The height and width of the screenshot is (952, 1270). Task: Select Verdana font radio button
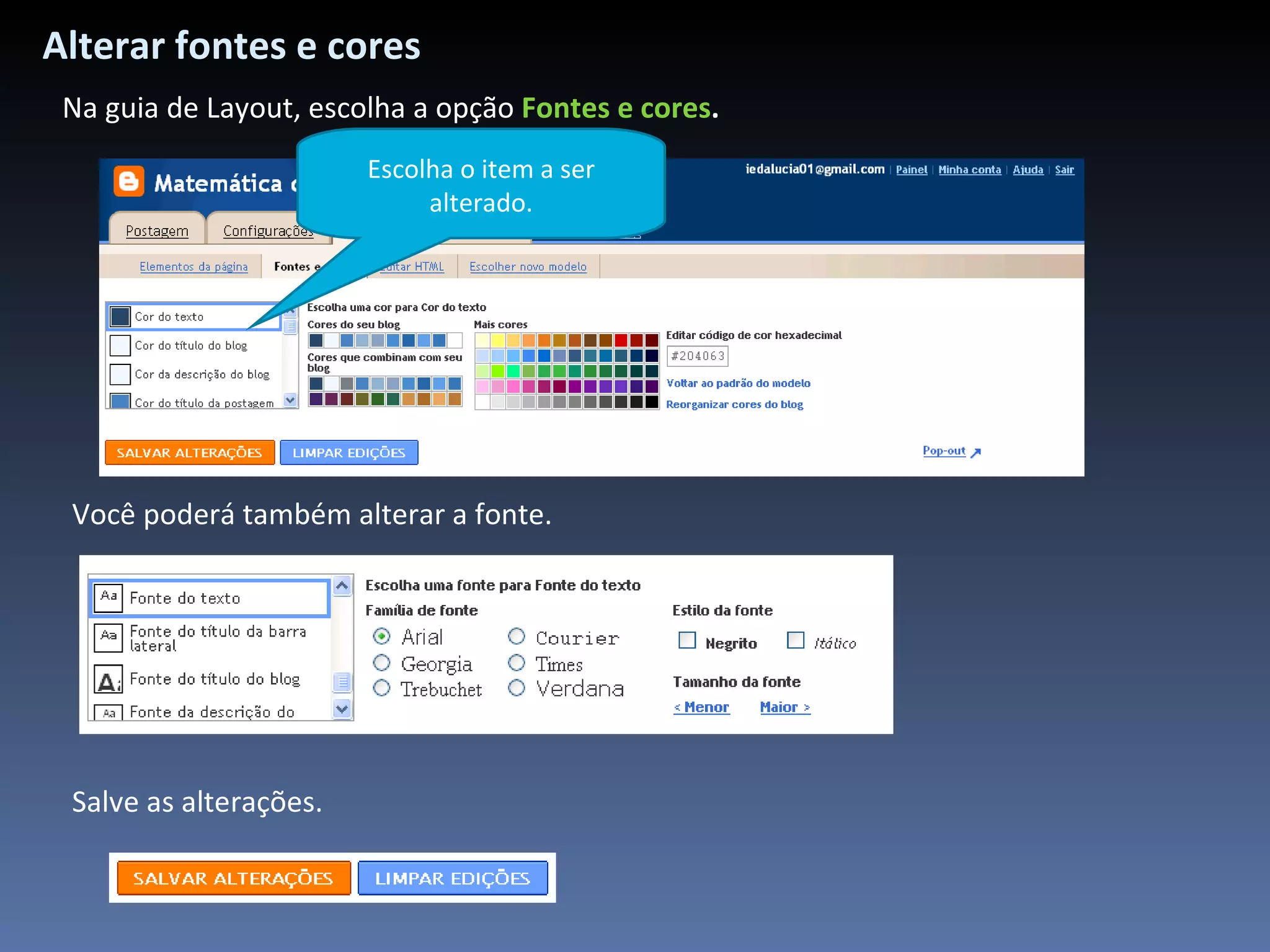517,688
